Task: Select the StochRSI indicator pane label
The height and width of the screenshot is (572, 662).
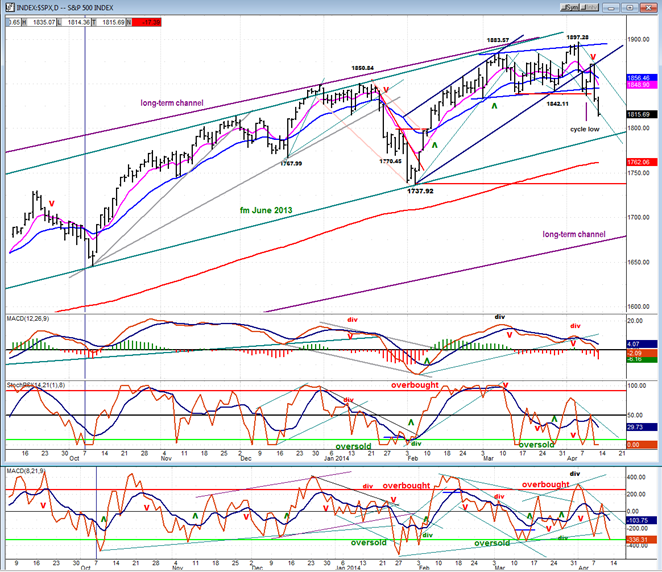Action: pos(36,385)
